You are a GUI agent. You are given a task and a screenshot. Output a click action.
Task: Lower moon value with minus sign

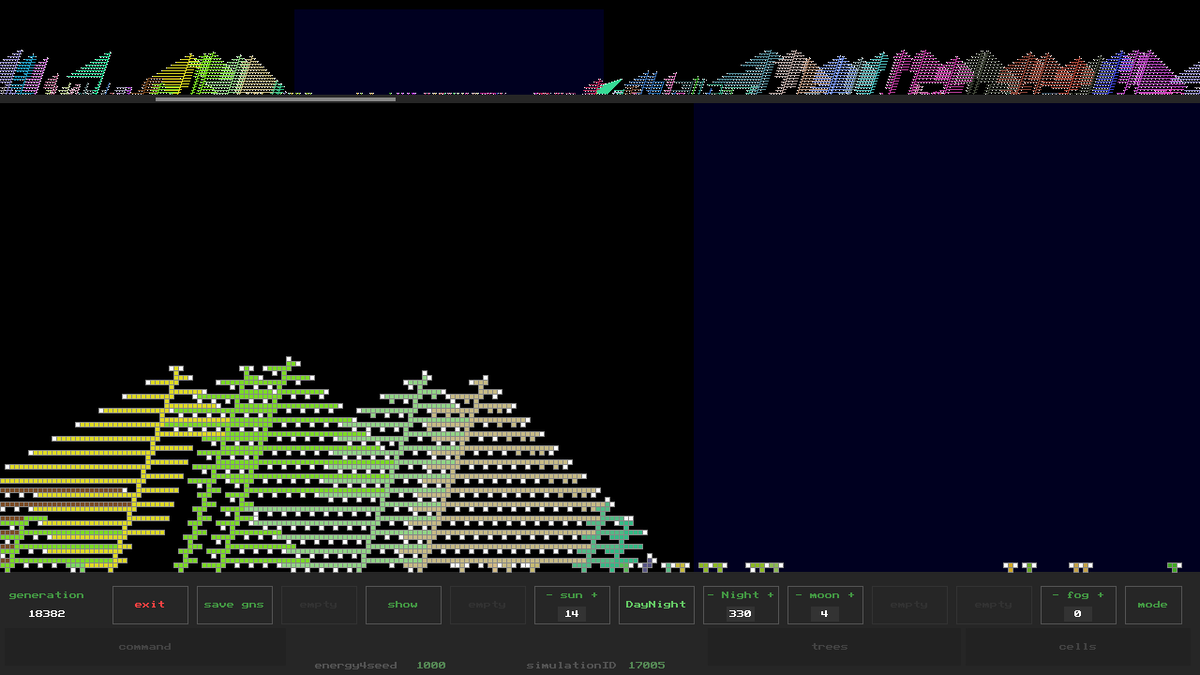[800, 595]
